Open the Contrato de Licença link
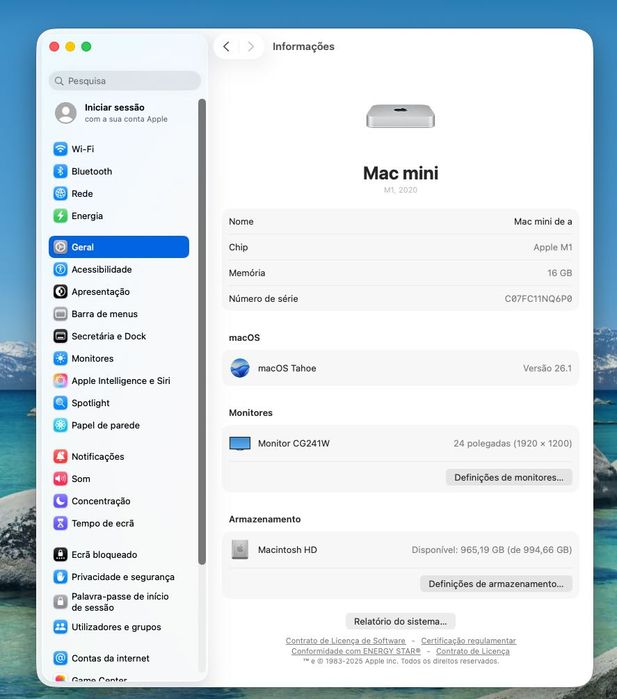This screenshot has width=617, height=699. click(x=473, y=651)
